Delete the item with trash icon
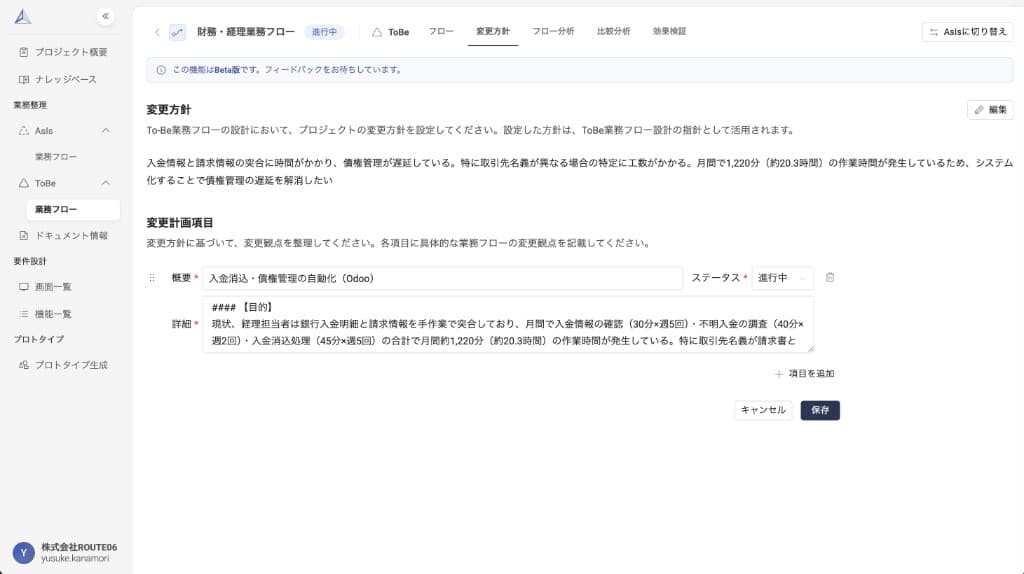The image size is (1024, 574). coord(830,278)
